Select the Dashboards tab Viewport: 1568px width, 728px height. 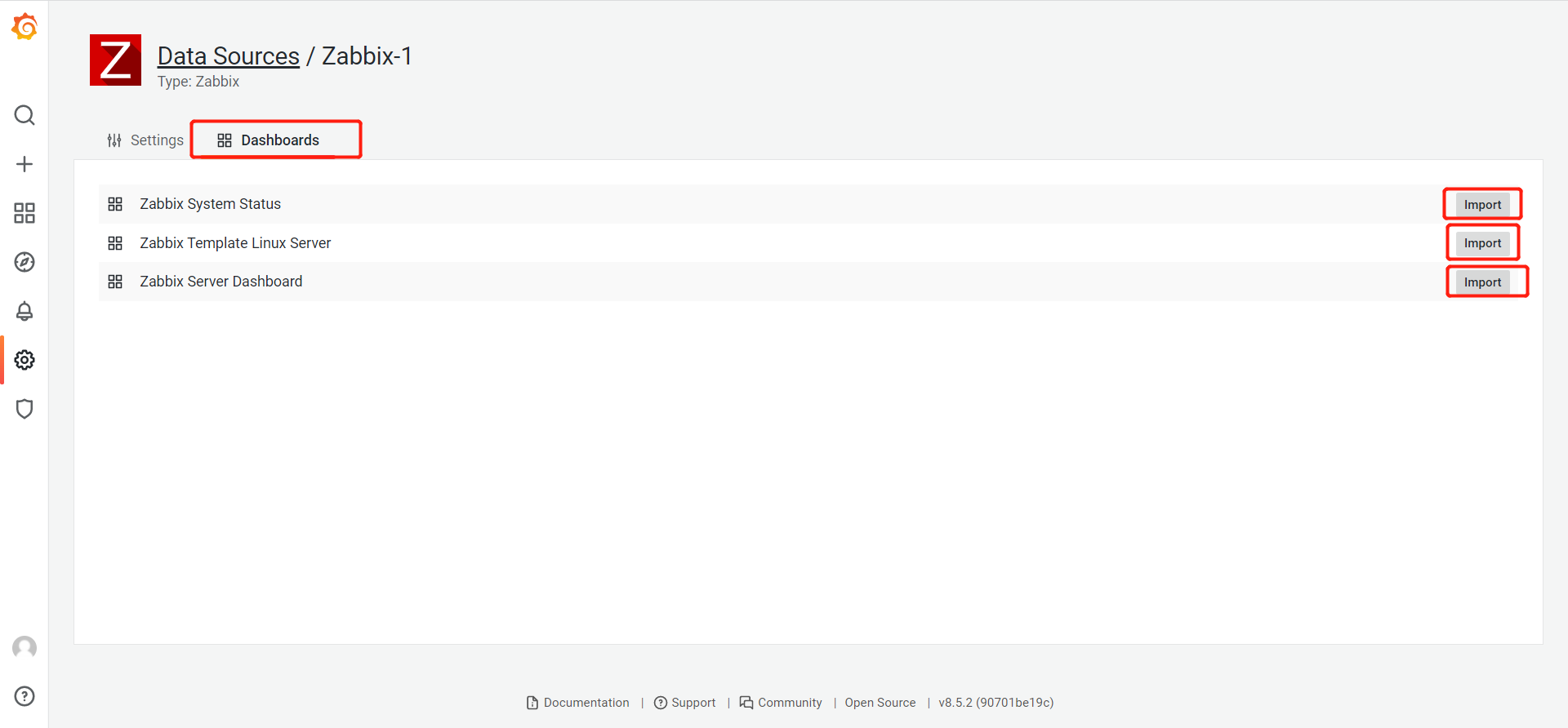coord(269,140)
